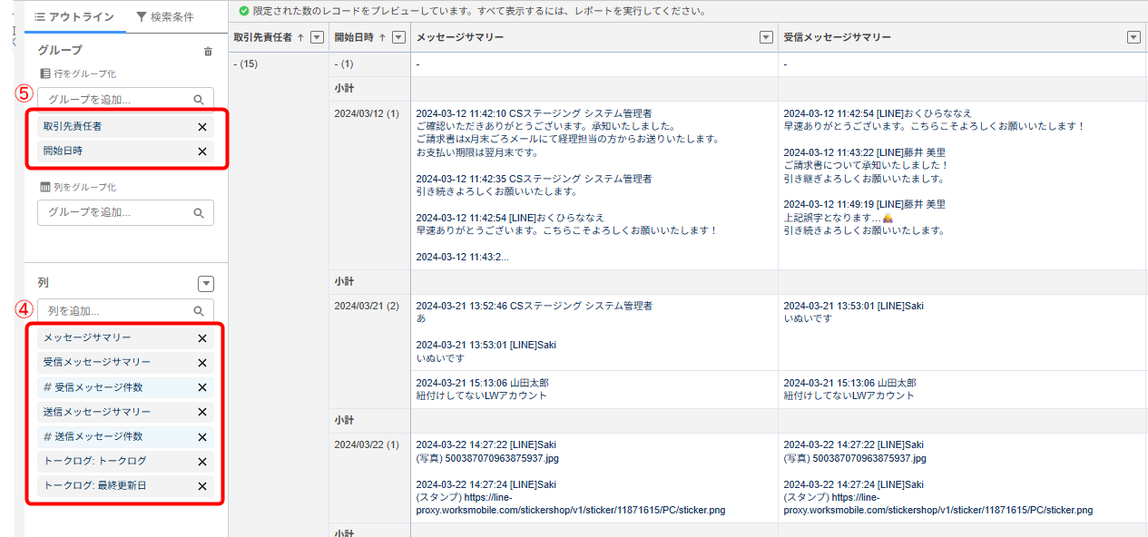
Task: Click the 行をグループ化 label
Action: click(78, 74)
